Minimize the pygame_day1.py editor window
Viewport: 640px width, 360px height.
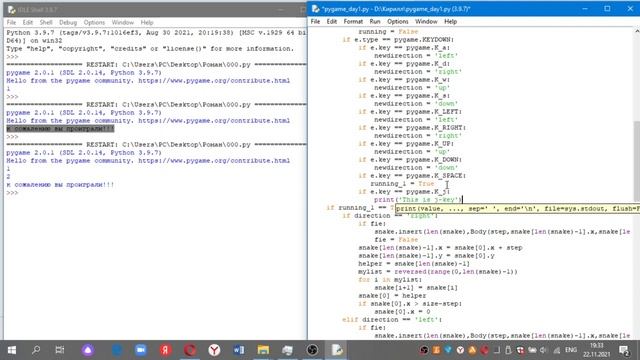pyautogui.click(x=585, y=9)
